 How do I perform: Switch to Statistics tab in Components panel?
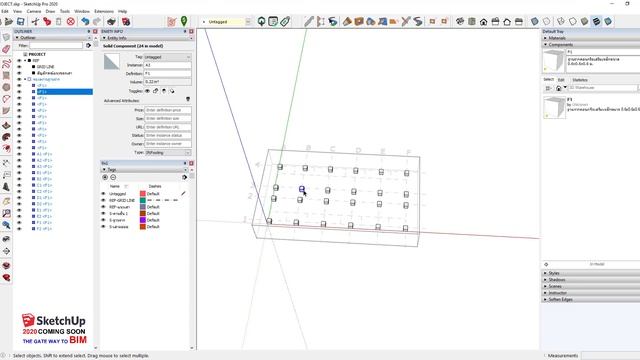580,80
